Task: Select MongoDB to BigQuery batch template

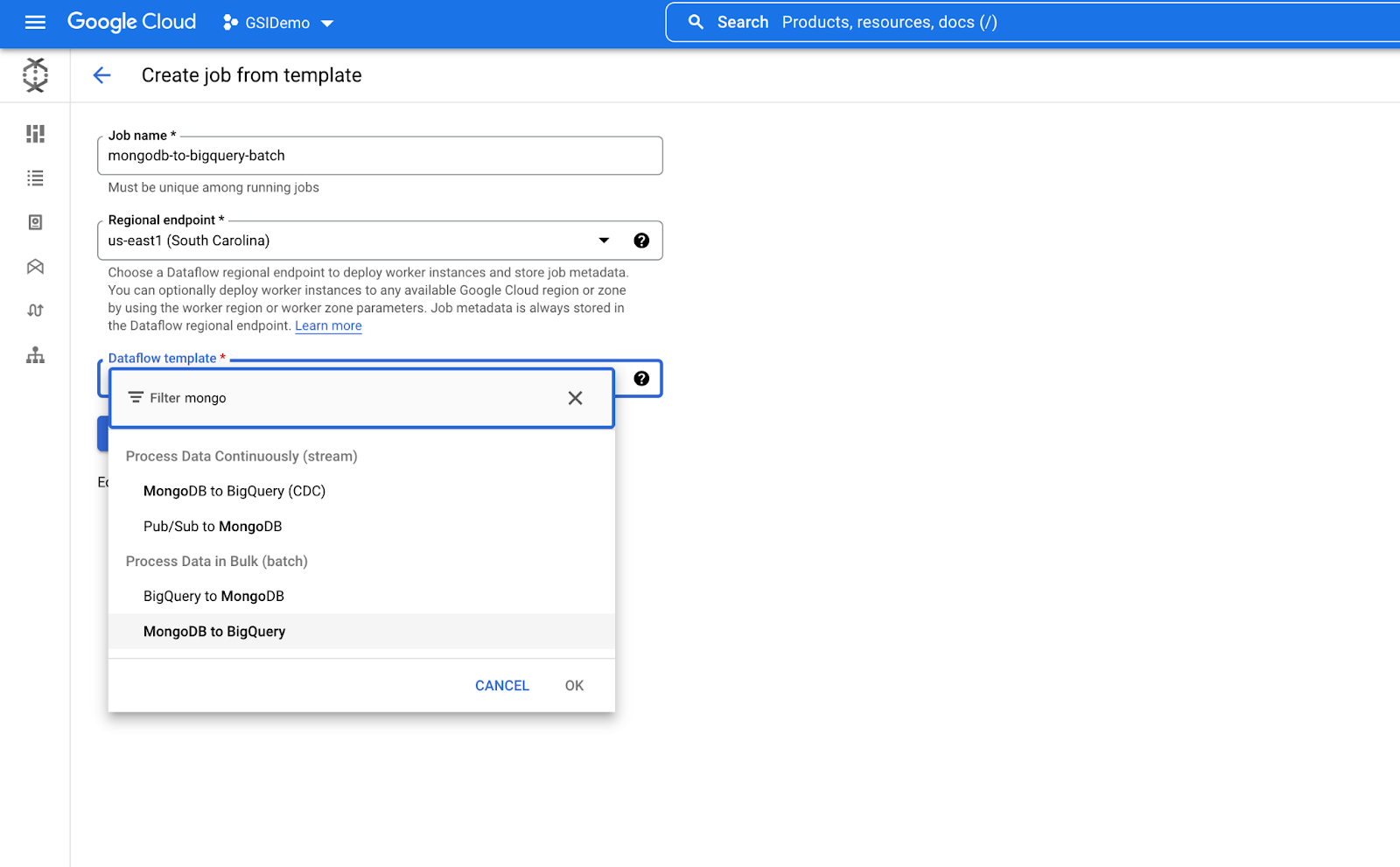Action: pyautogui.click(x=361, y=631)
